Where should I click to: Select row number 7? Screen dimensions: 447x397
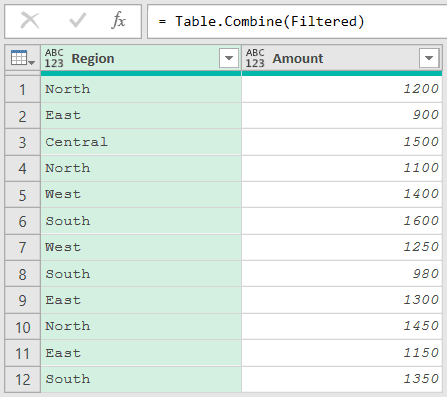22,247
